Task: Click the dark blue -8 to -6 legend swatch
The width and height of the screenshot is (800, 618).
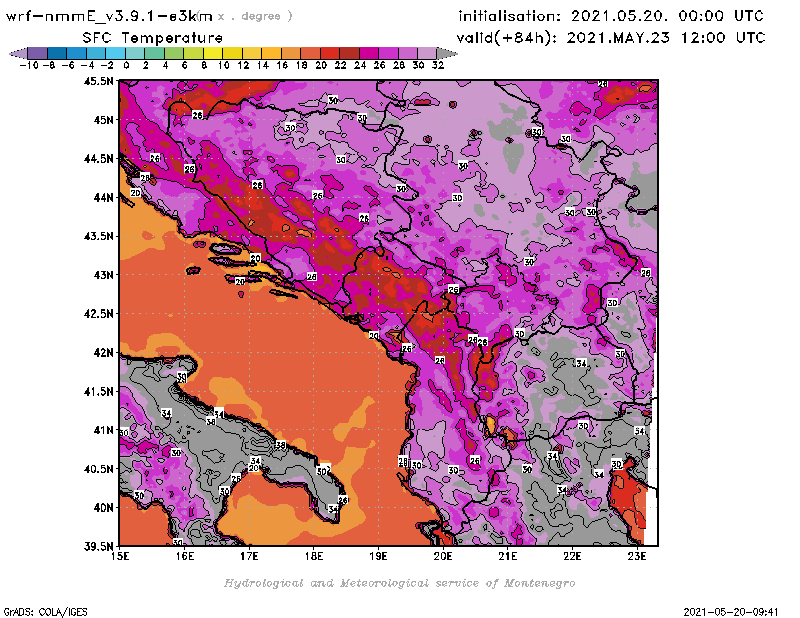Action: 57,53
